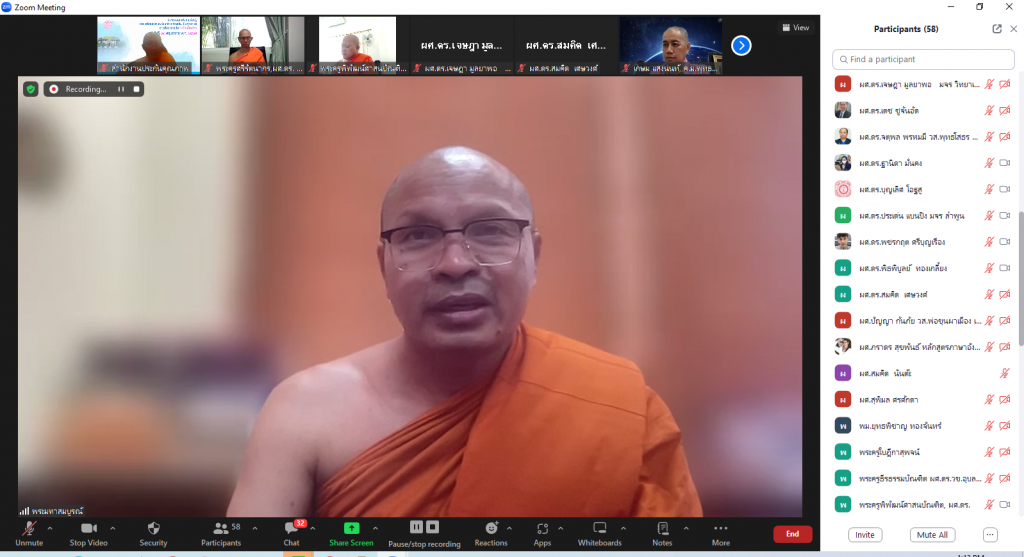The width and height of the screenshot is (1024, 557).
Task: Pause recording from the top recording indicator
Action: pyautogui.click(x=121, y=89)
